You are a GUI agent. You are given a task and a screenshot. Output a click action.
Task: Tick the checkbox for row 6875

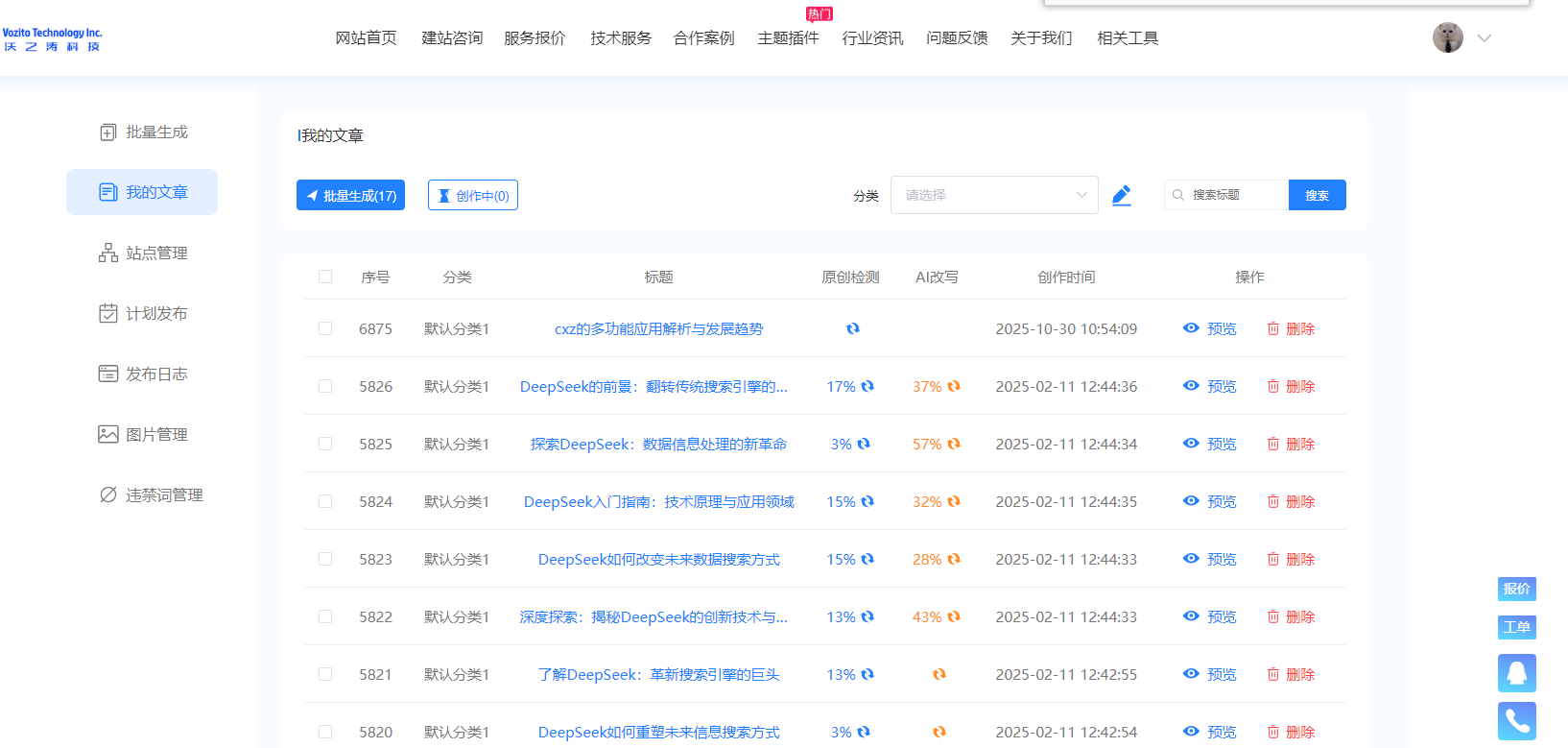[325, 328]
